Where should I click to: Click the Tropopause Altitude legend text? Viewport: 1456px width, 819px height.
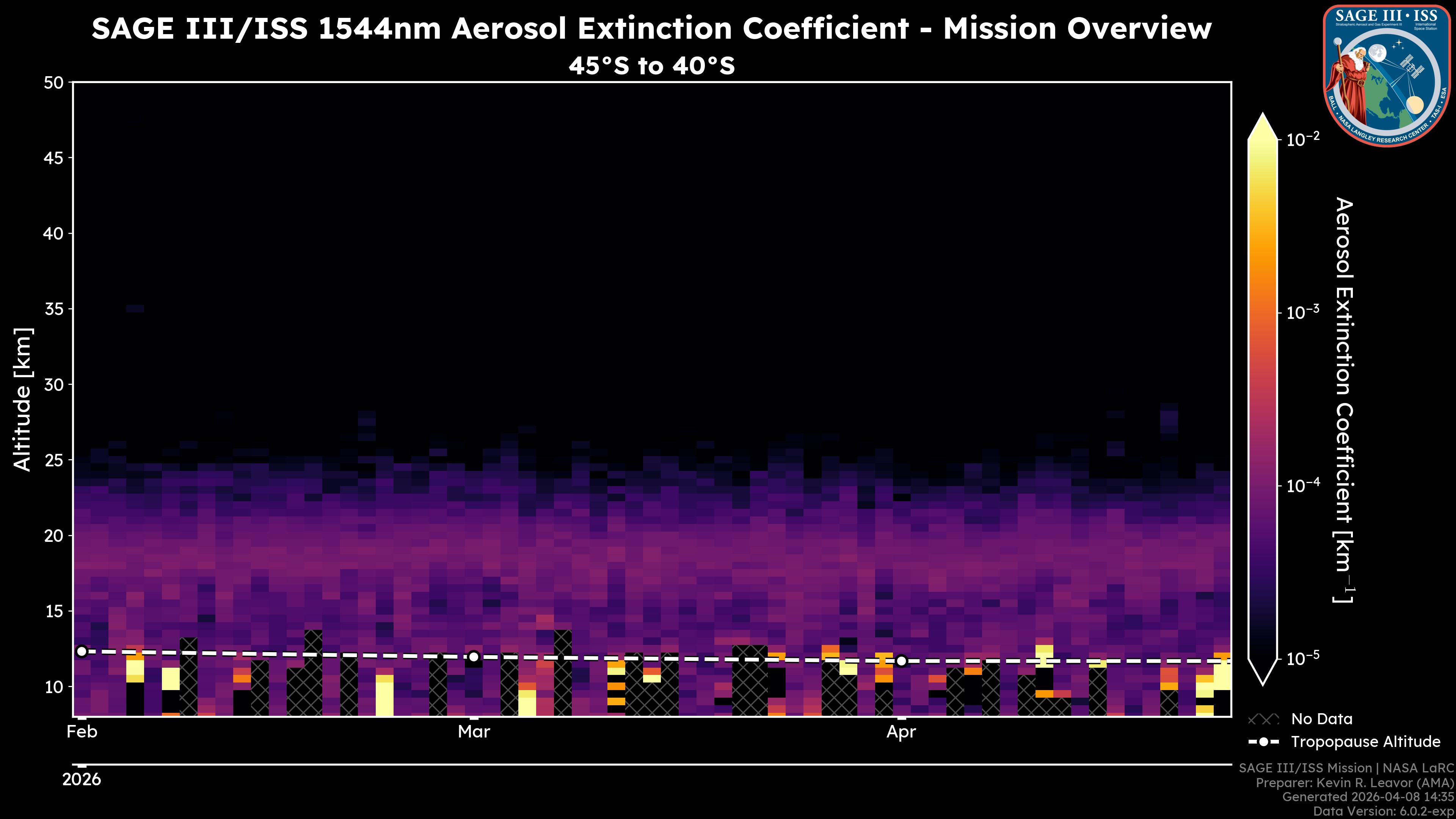pos(1365,742)
